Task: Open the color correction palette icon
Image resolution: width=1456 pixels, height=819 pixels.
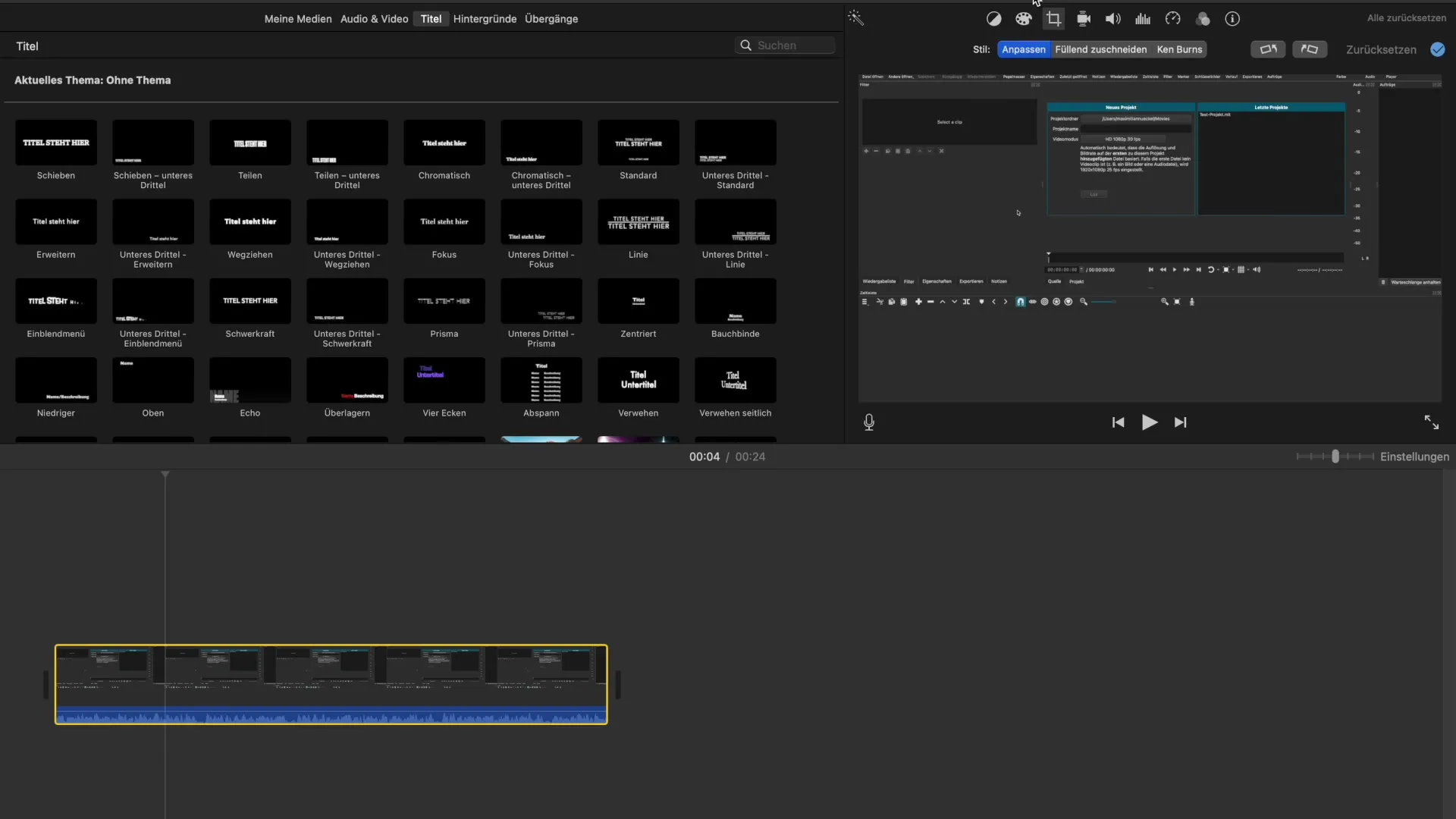Action: (x=1024, y=19)
